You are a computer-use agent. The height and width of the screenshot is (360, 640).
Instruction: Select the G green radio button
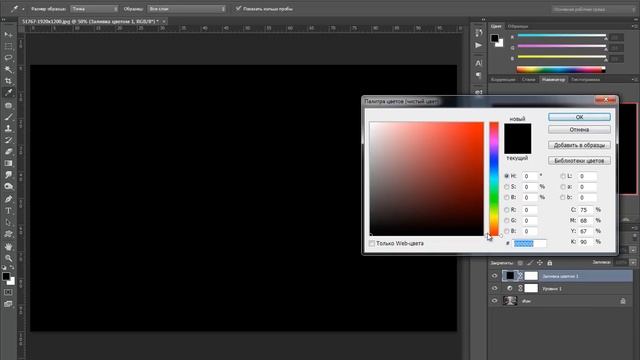coord(507,220)
